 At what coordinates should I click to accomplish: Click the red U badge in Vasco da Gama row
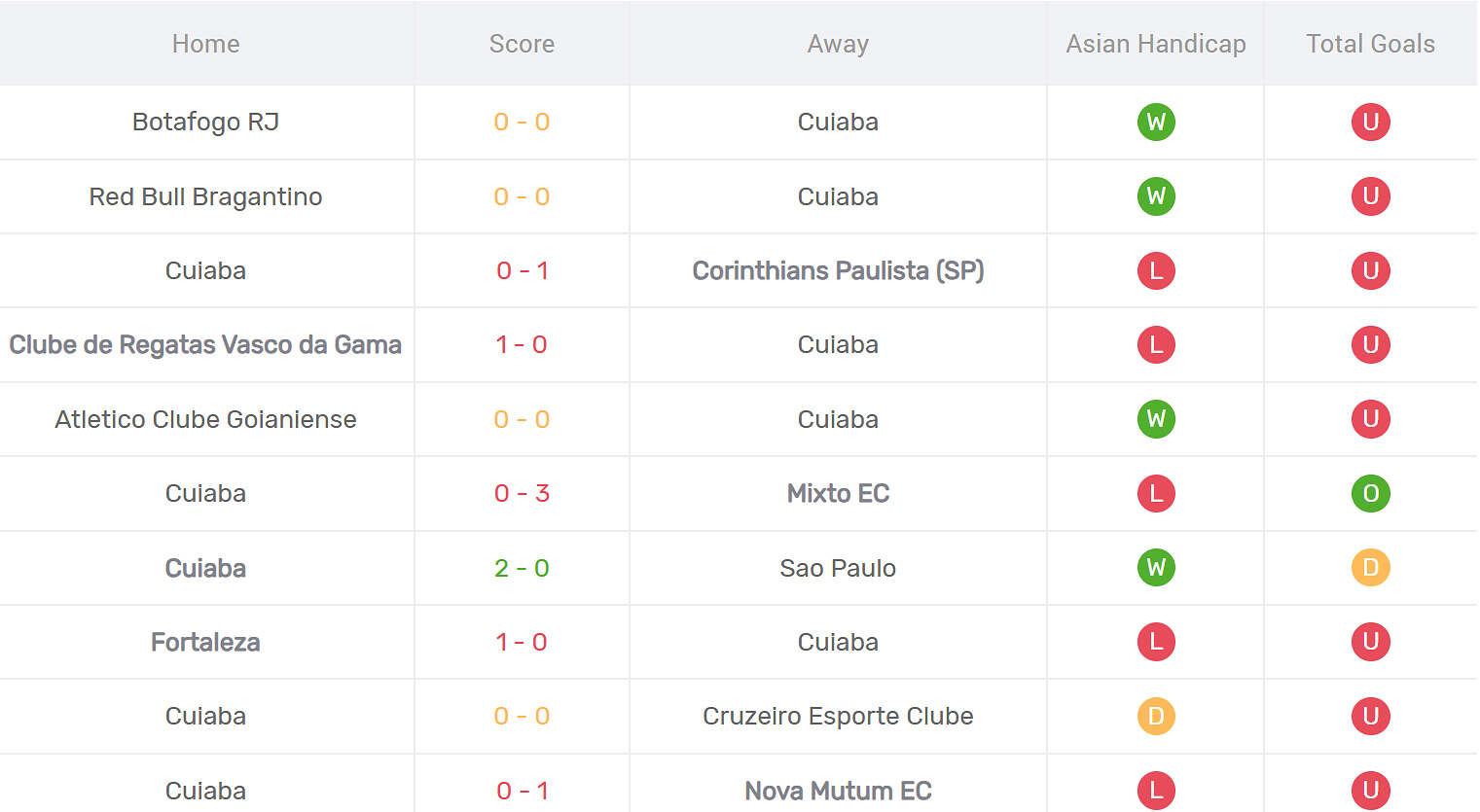click(x=1370, y=344)
